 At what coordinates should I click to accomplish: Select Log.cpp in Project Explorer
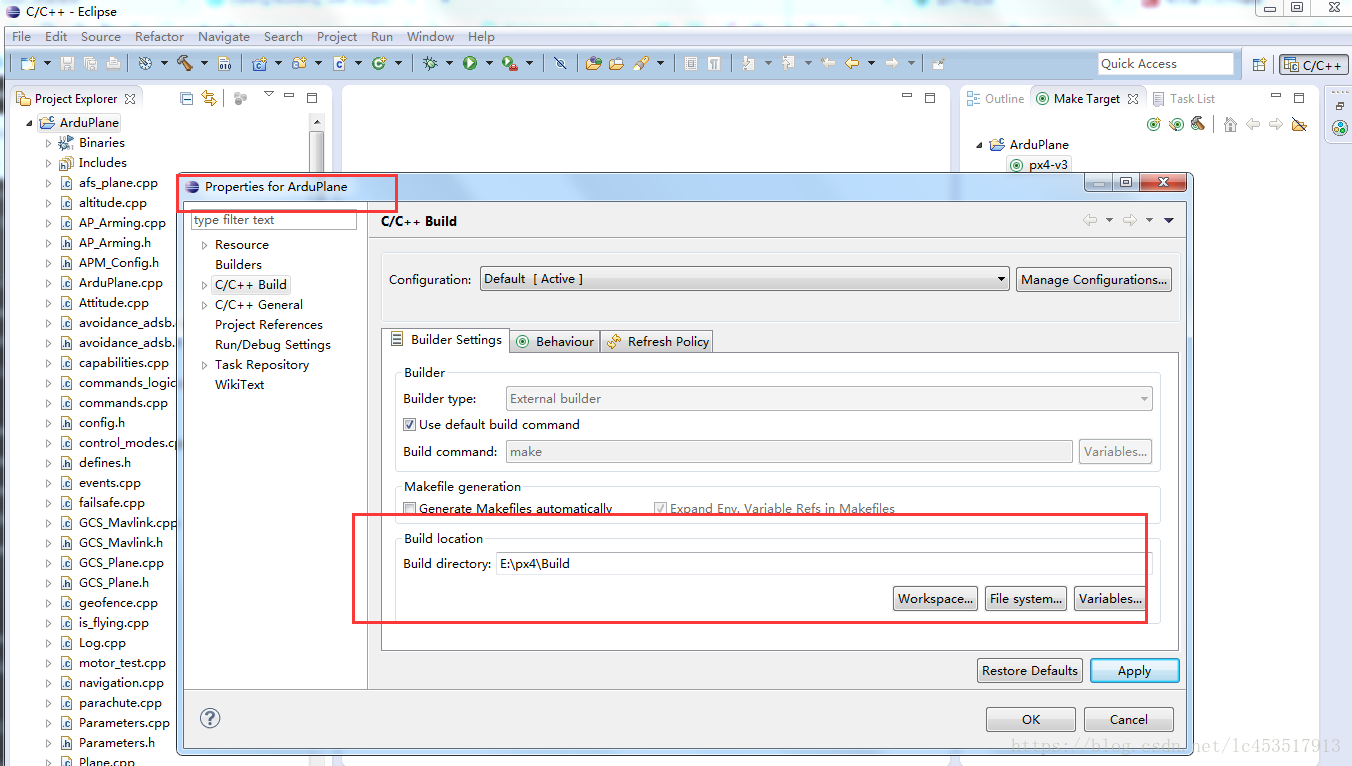point(102,643)
